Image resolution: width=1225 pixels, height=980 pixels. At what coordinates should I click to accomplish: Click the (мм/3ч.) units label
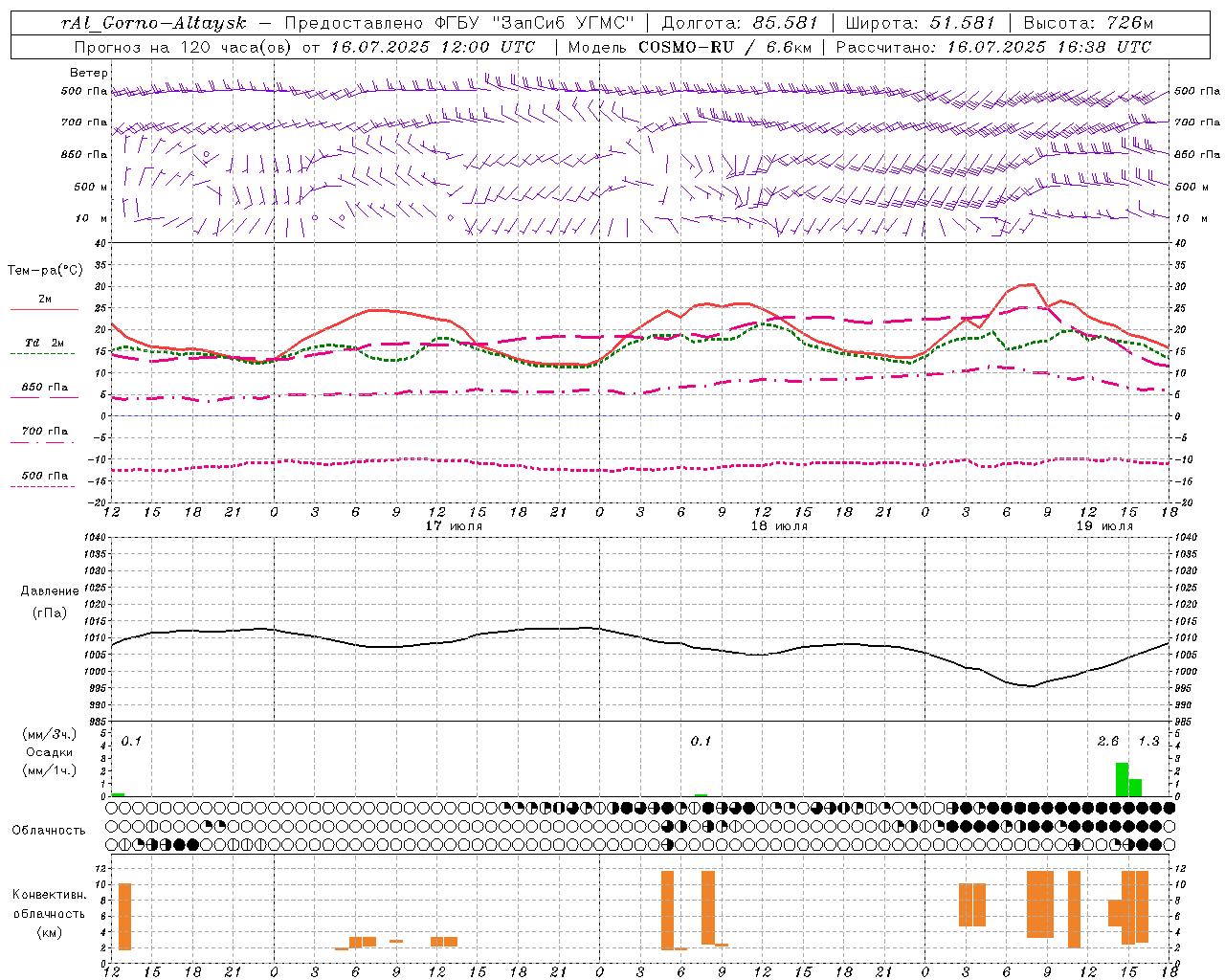49,734
